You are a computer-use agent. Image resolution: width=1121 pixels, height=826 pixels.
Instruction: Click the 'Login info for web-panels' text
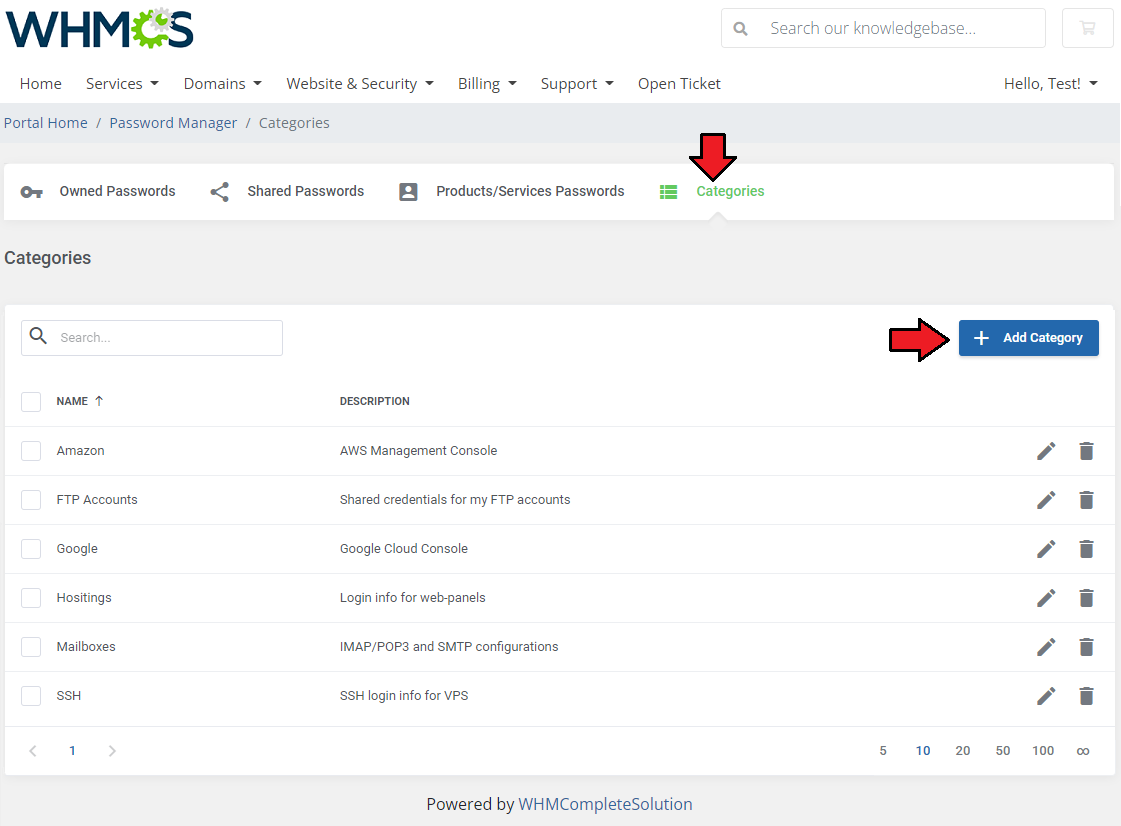413,597
